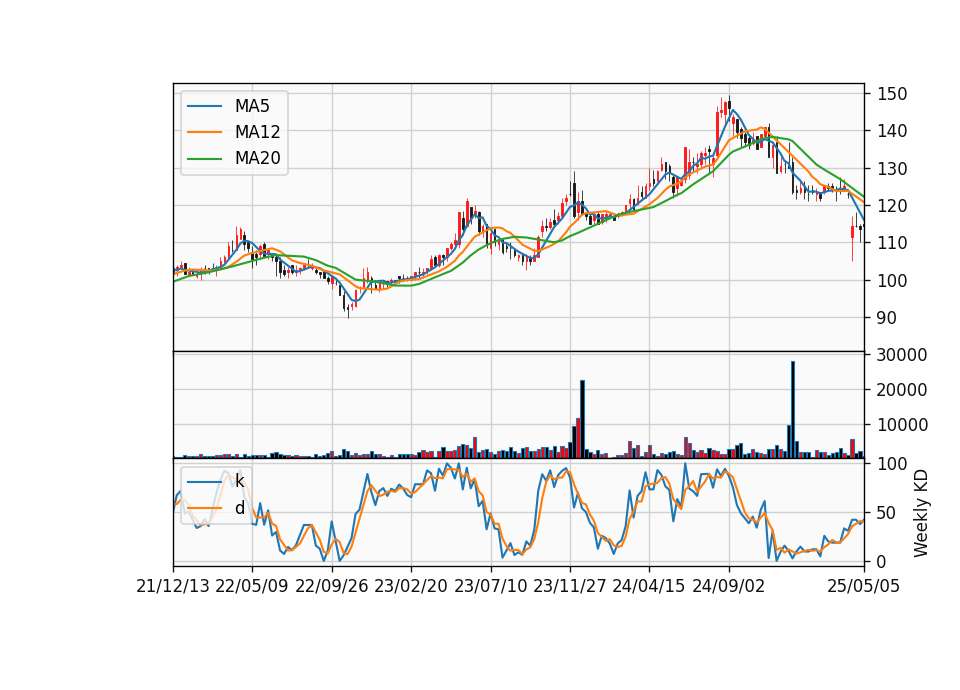Click the 20000 volume axis label
This screenshot has width=960, height=690.
902,389
